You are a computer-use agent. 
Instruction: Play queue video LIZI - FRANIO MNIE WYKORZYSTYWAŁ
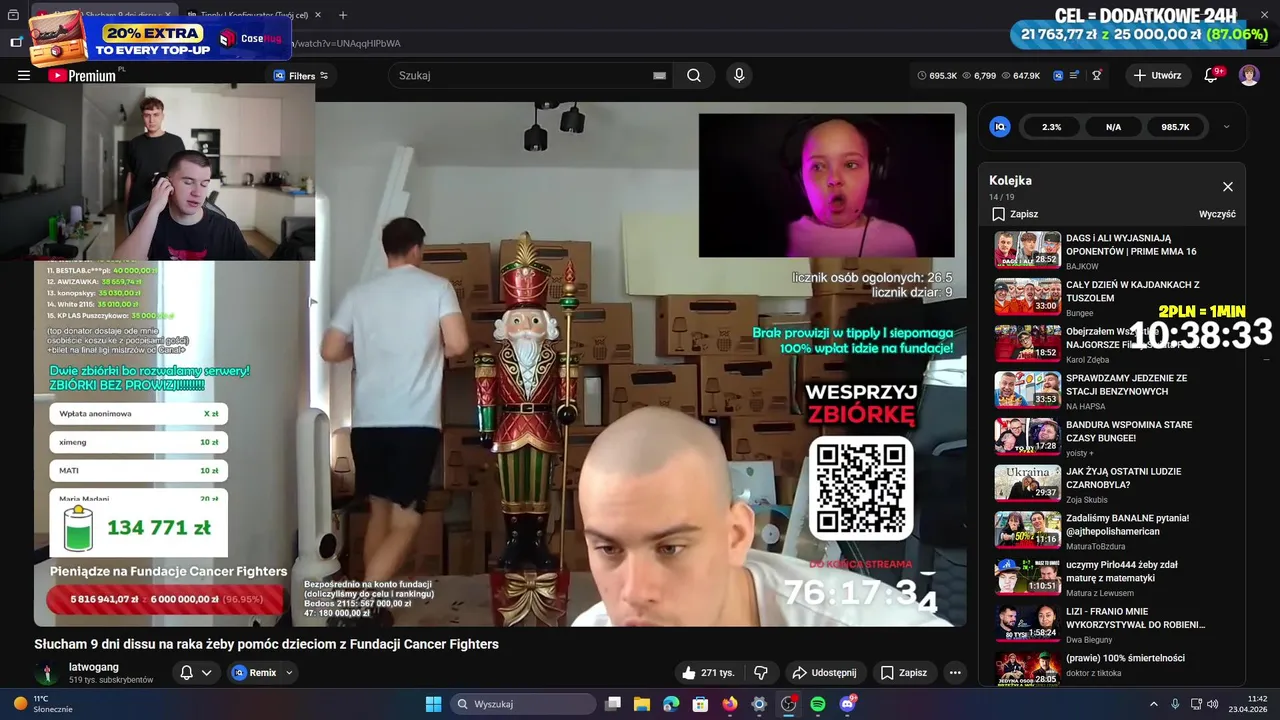click(1111, 623)
